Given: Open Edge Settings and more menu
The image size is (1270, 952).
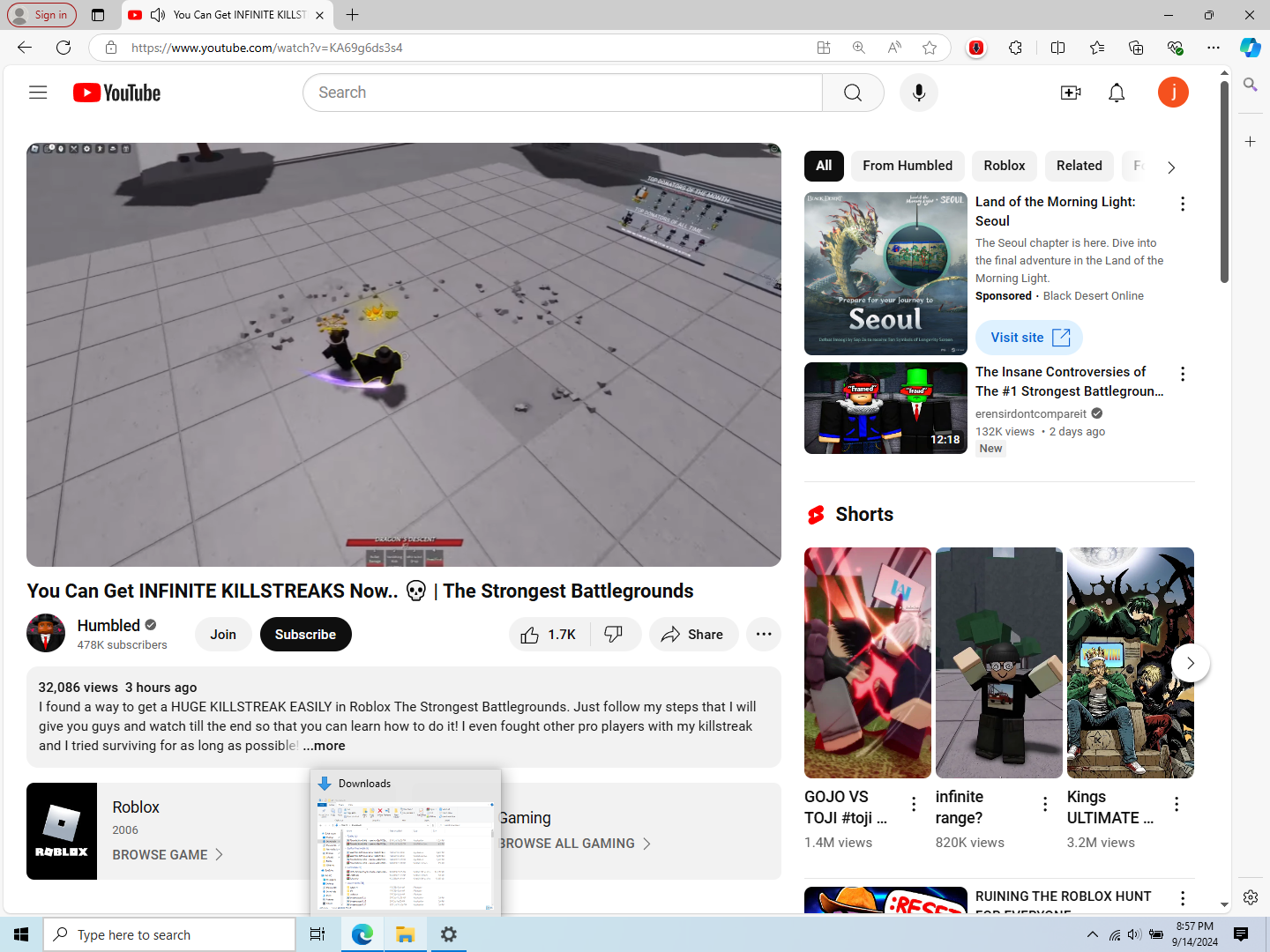Looking at the screenshot, I should (x=1214, y=48).
